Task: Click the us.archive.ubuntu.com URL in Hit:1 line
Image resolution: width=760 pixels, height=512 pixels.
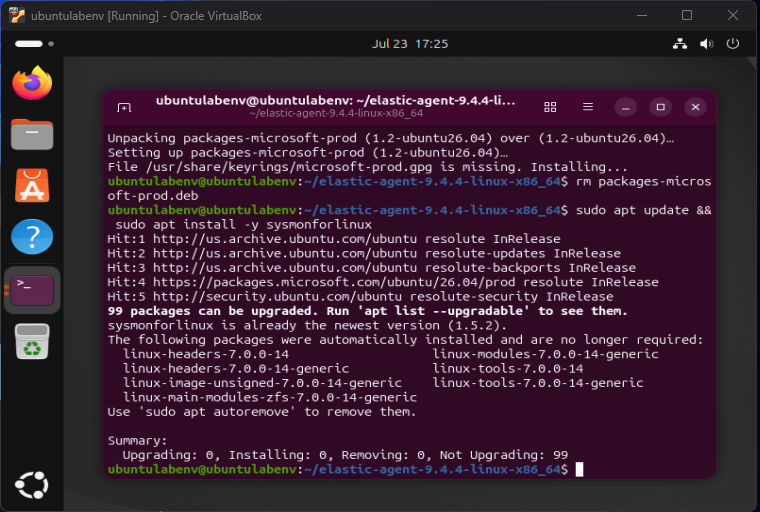Action: coord(285,239)
